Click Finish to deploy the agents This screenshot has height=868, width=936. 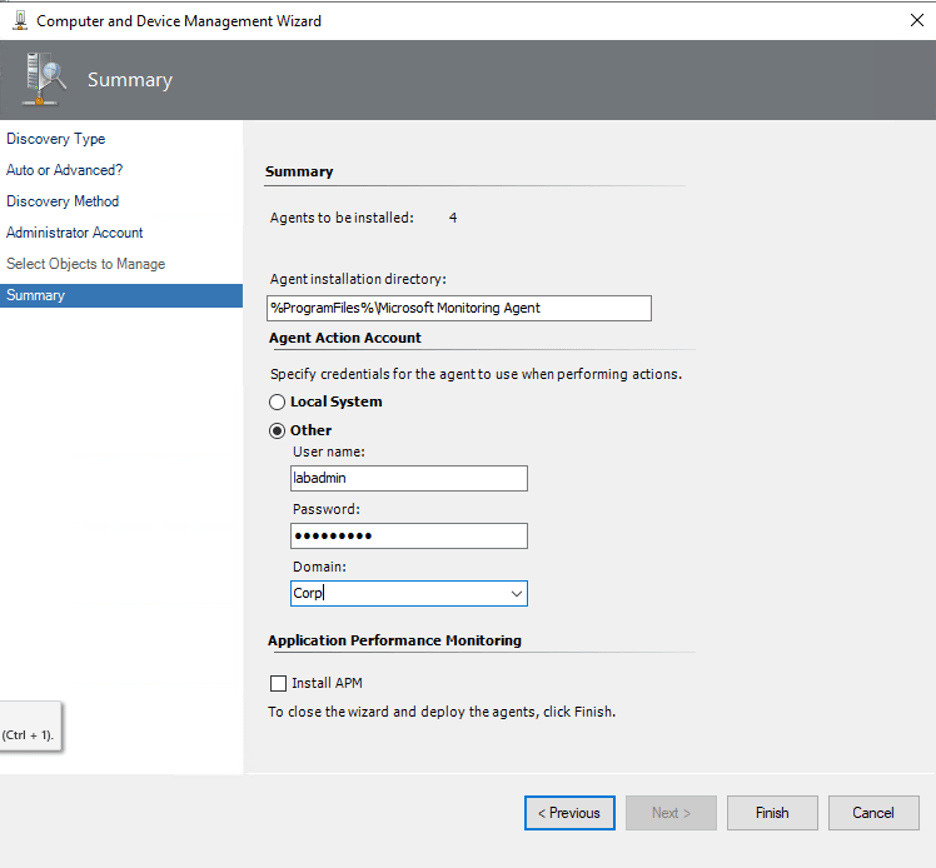pyautogui.click(x=772, y=813)
